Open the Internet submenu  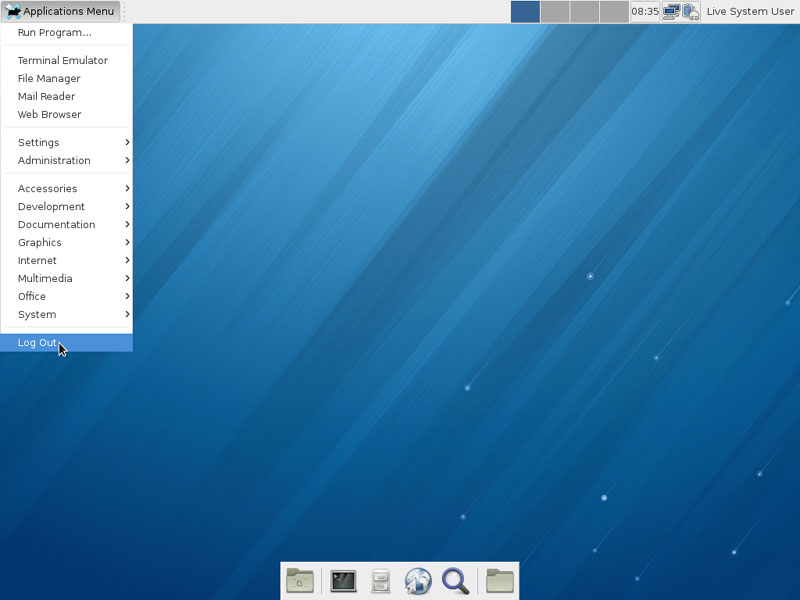(67, 260)
